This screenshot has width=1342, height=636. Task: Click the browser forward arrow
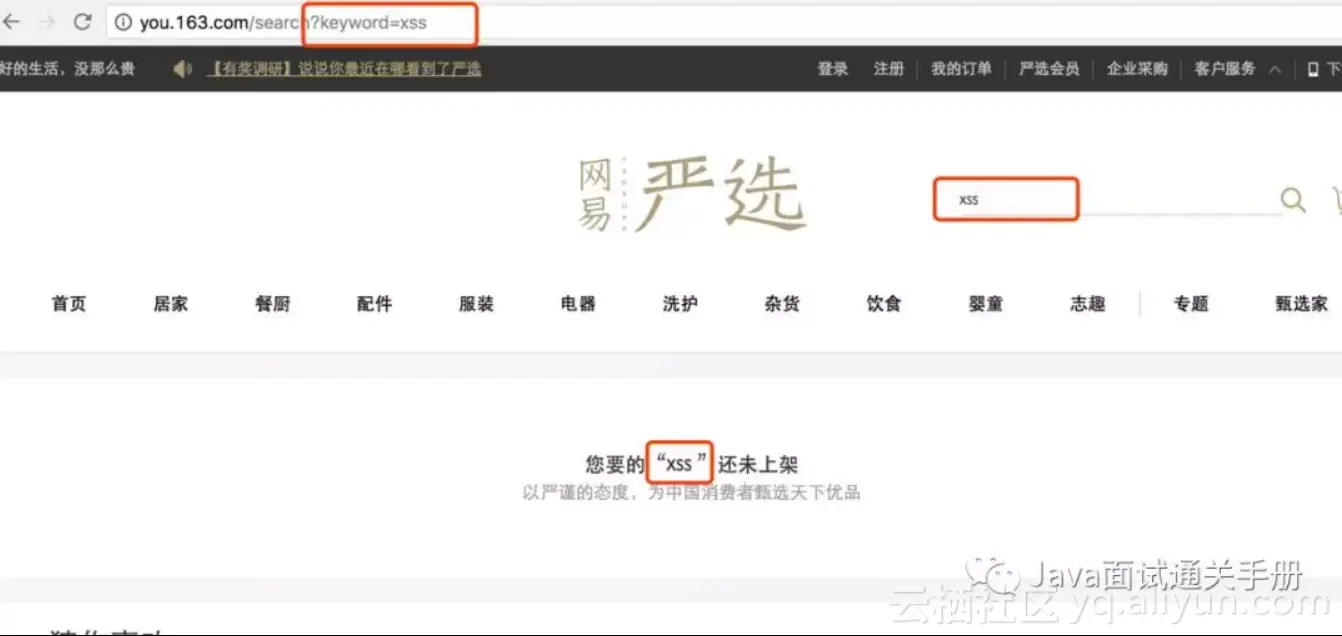[46, 21]
